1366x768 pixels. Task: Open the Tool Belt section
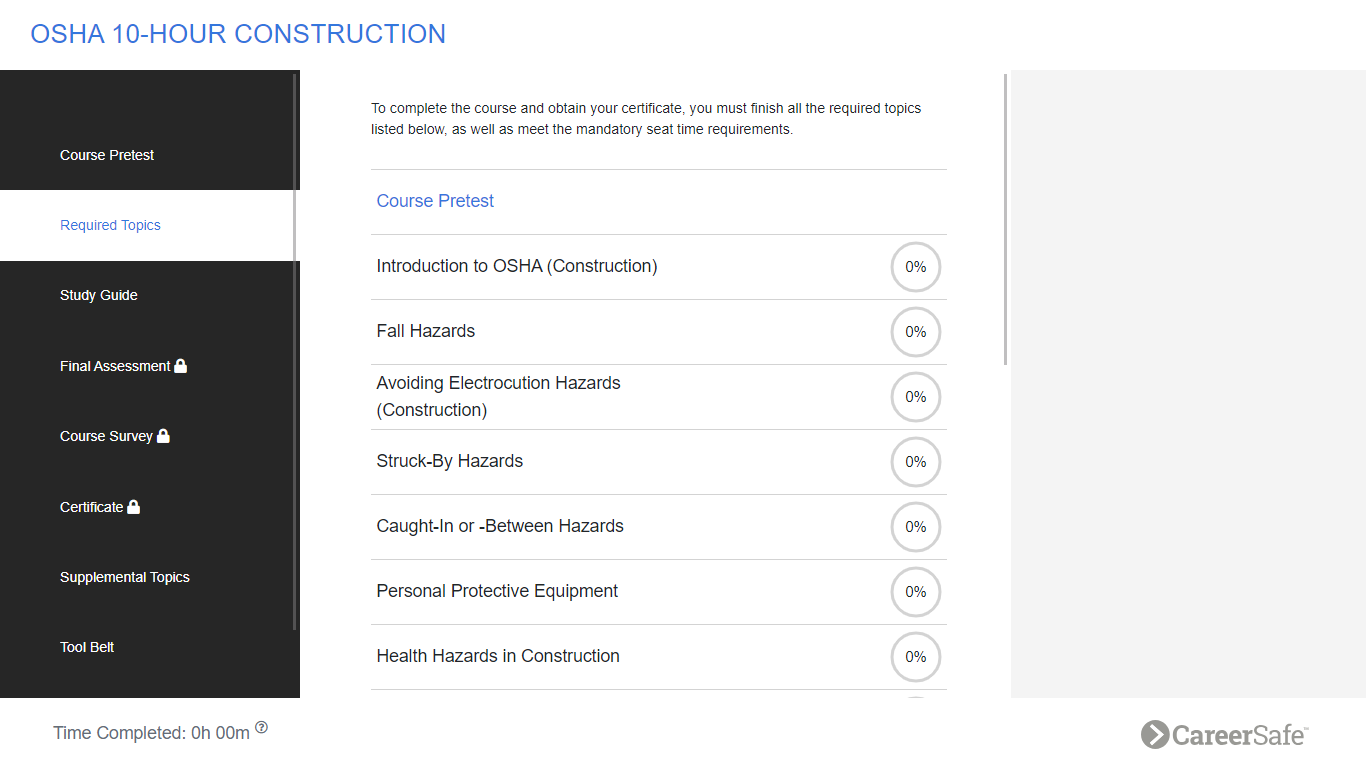coord(86,647)
